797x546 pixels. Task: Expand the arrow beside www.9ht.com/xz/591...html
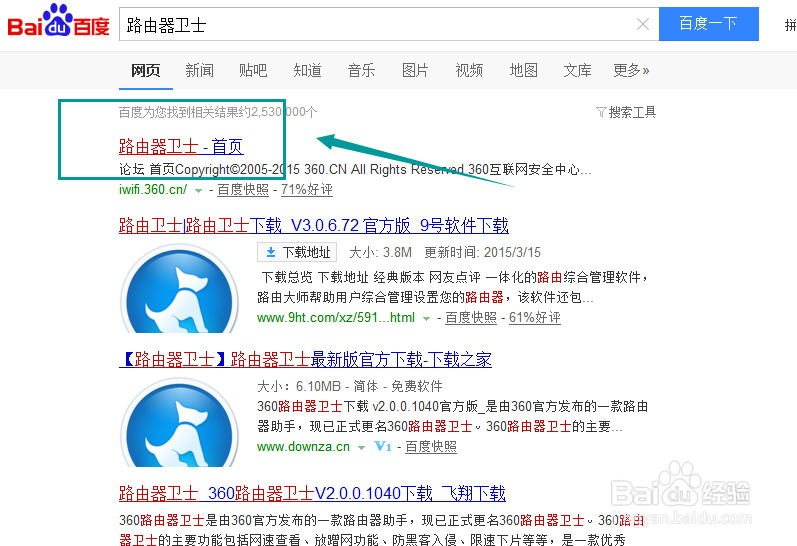tap(426, 319)
